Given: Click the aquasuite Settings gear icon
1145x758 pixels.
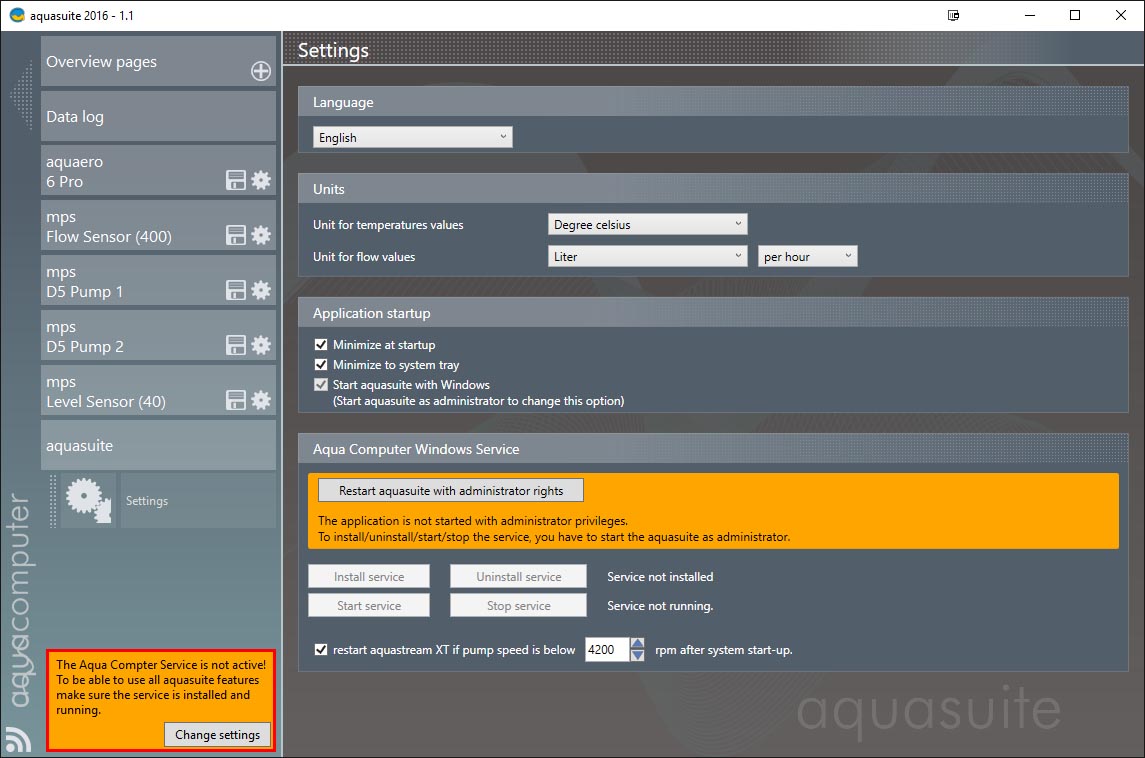Looking at the screenshot, I should coord(88,500).
